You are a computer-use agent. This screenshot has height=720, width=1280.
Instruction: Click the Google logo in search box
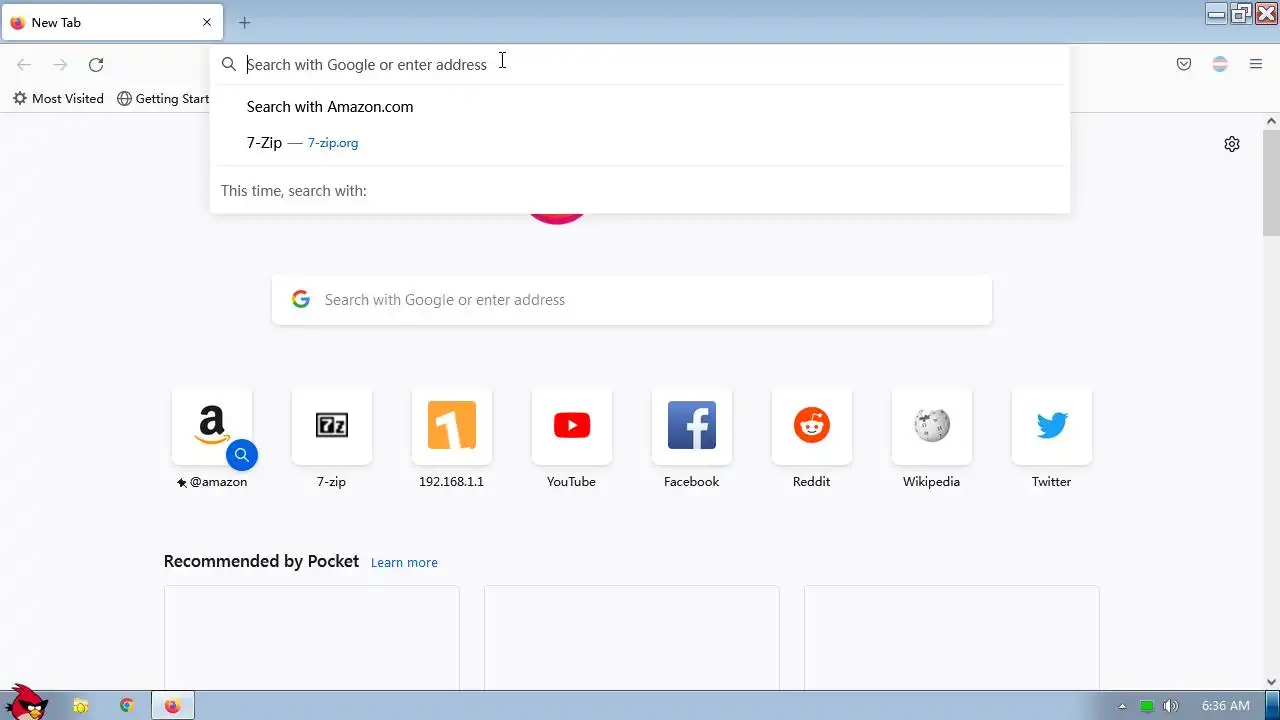301,299
